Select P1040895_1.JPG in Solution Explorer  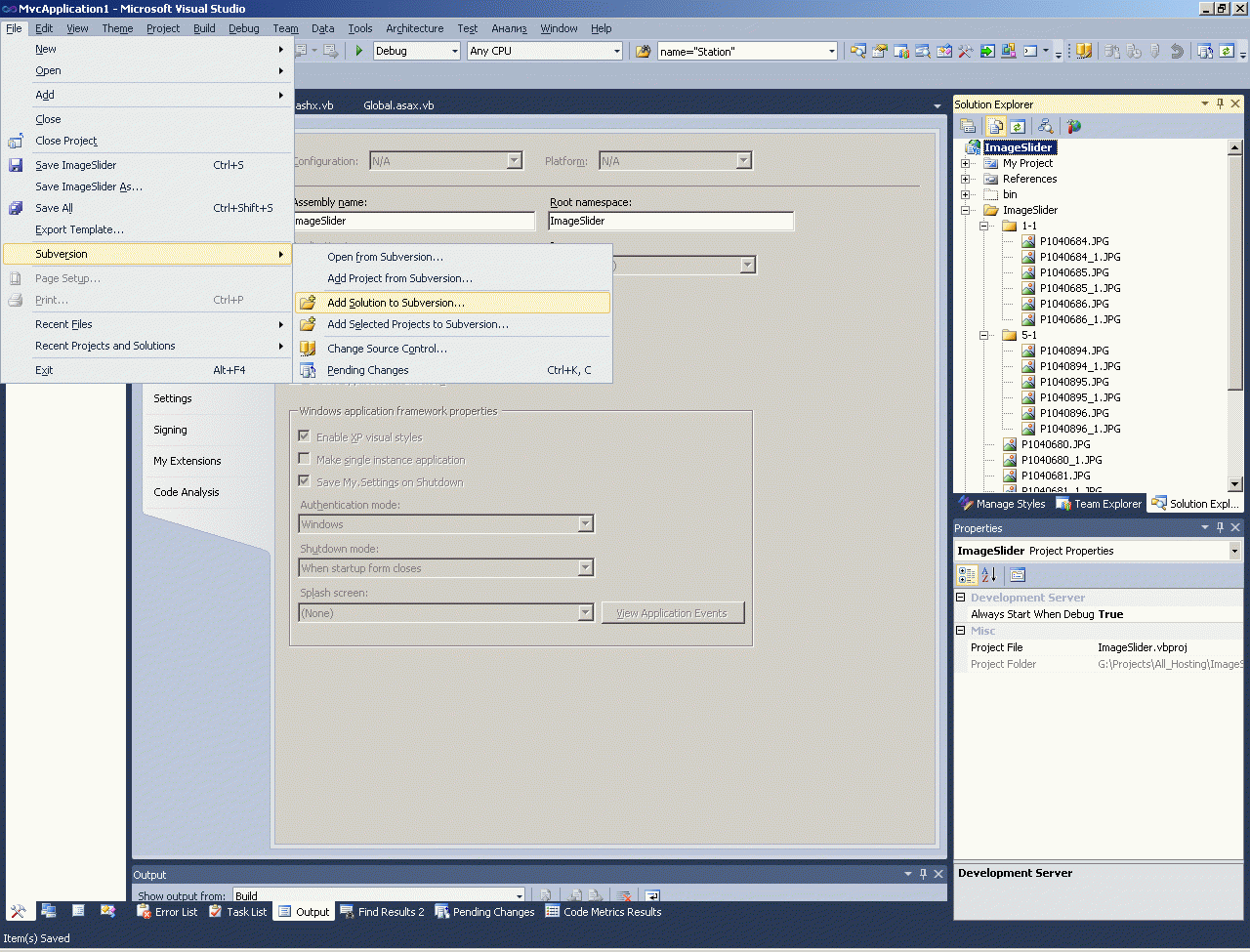tap(1080, 397)
